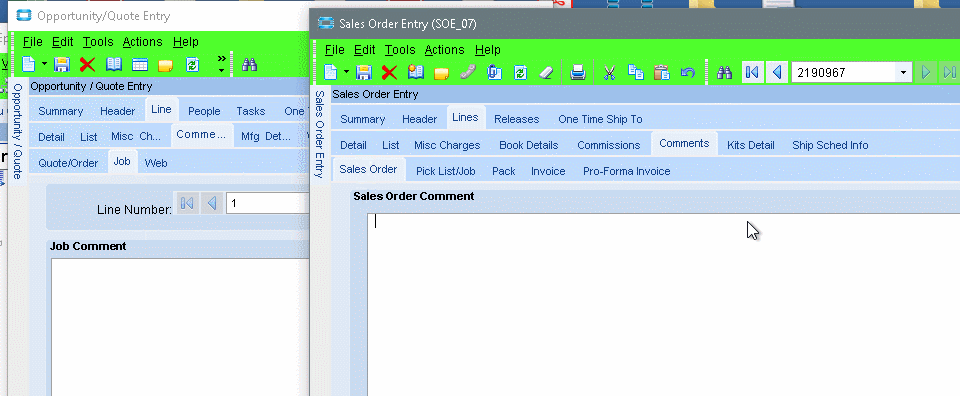Print the sales order via printer icon
The height and width of the screenshot is (396, 960).
(577, 72)
